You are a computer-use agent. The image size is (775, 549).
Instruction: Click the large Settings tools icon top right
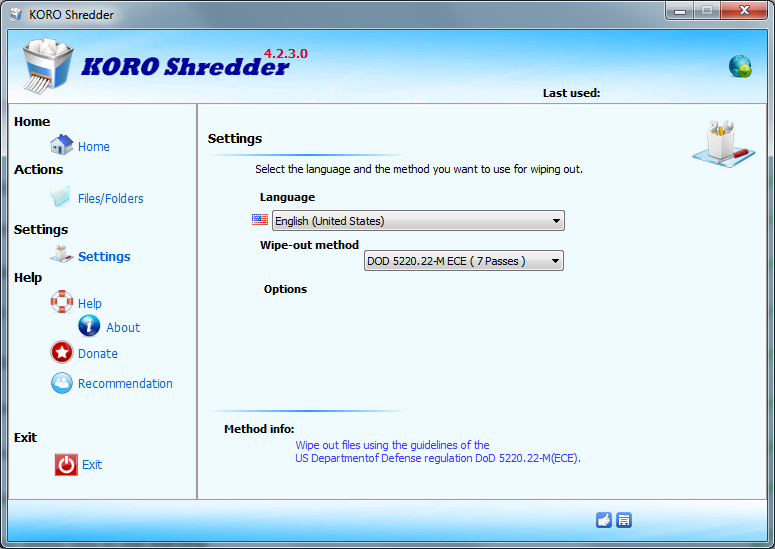pyautogui.click(x=724, y=144)
